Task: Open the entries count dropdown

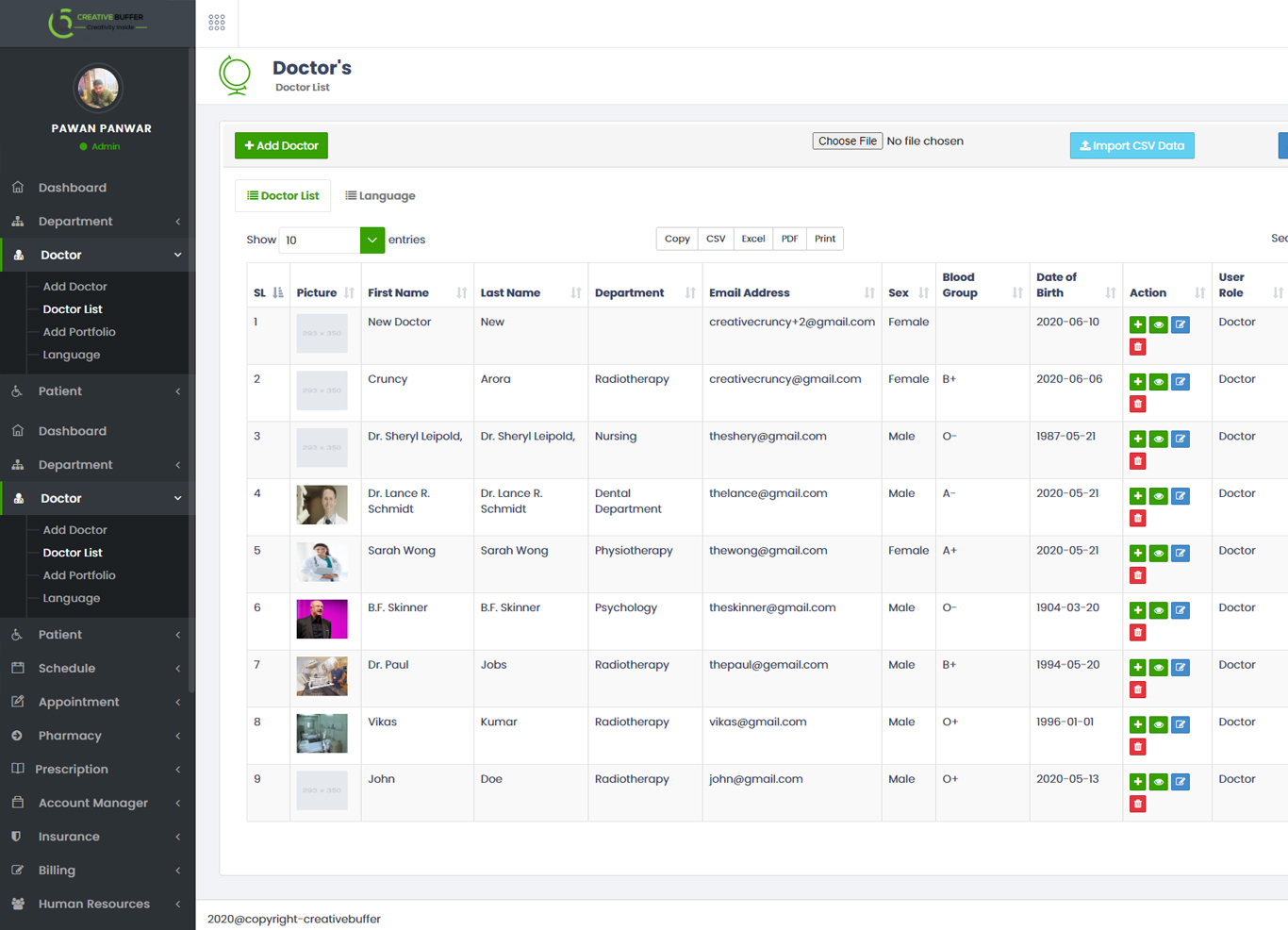Action: pos(372,240)
